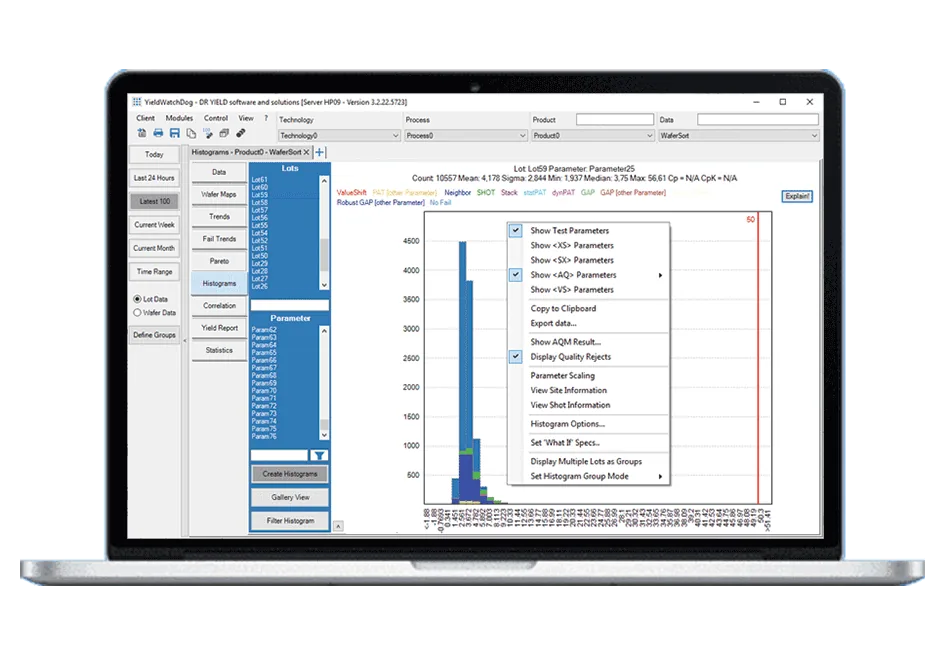The image size is (945, 655).
Task: Click the Today time filter button
Action: coord(154,155)
